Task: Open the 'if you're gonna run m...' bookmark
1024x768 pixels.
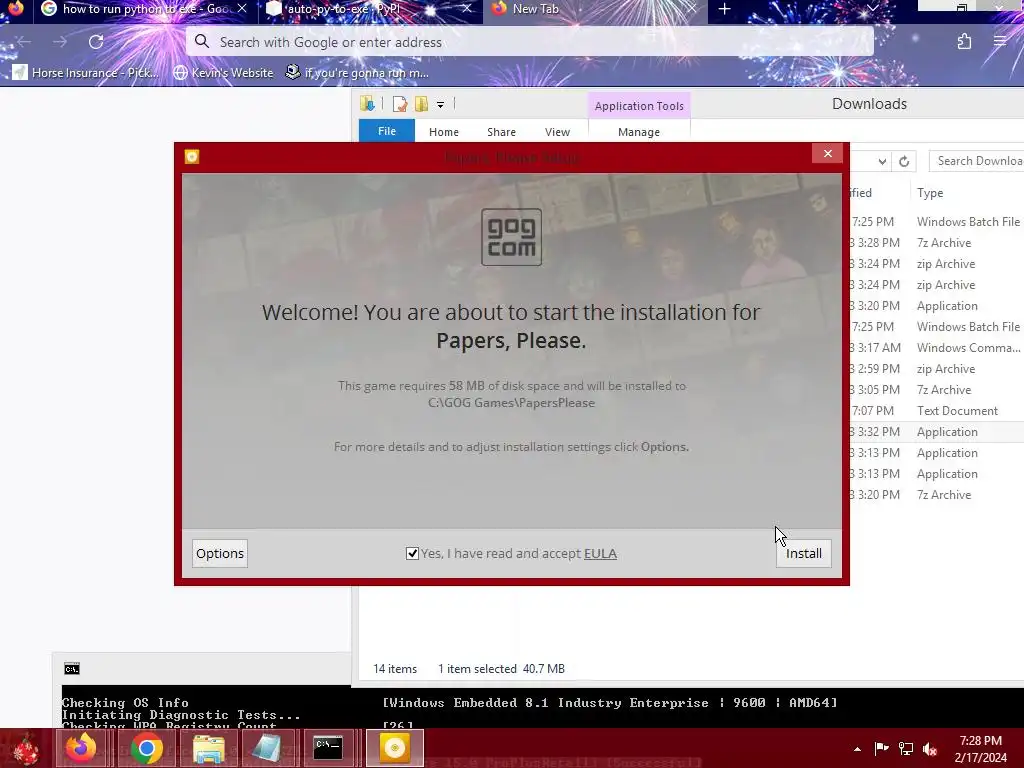Action: [358, 72]
